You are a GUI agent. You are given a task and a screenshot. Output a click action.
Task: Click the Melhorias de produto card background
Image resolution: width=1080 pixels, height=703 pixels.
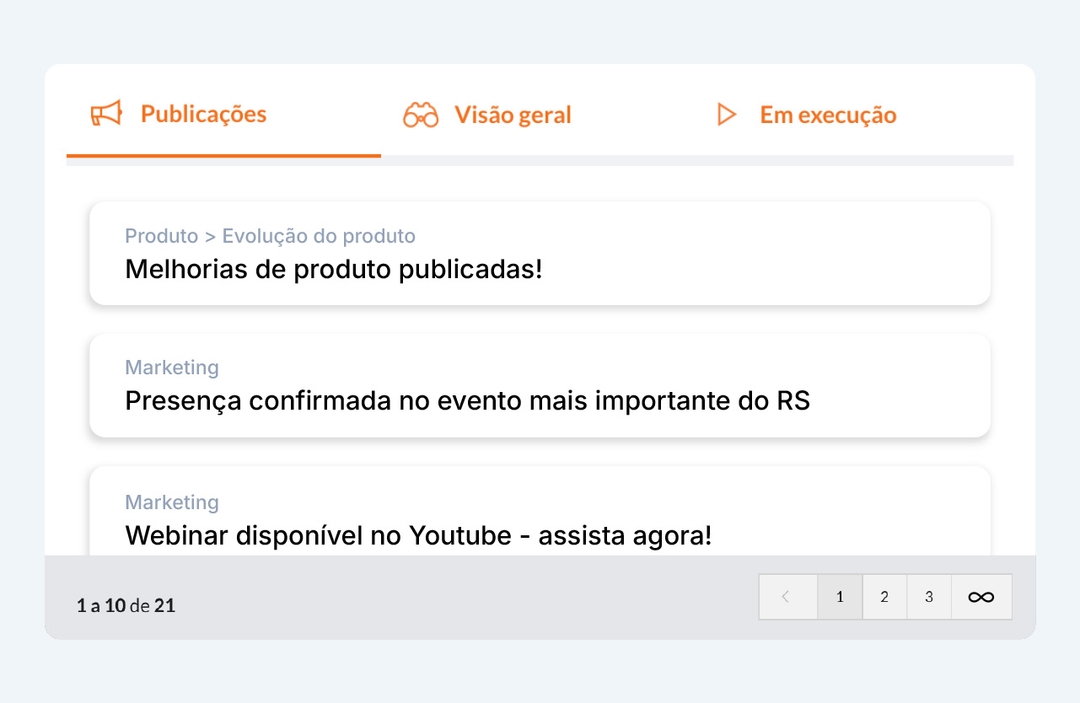[x=758, y=253]
